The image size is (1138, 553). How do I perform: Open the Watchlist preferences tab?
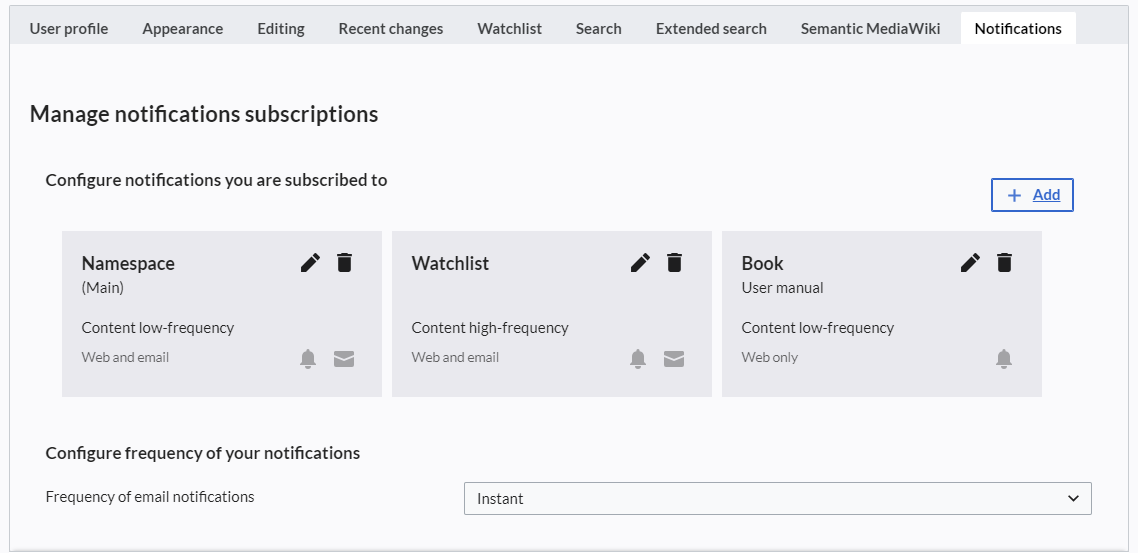point(510,28)
